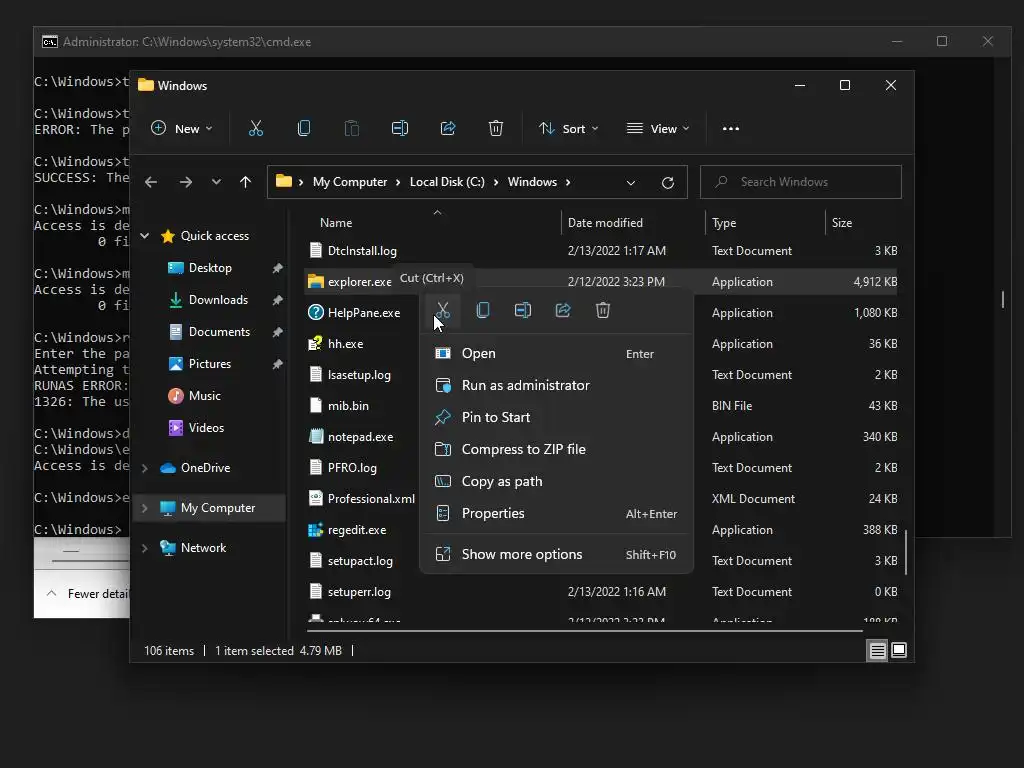1024x768 pixels.
Task: Choose Copy as path
Action: point(556,481)
